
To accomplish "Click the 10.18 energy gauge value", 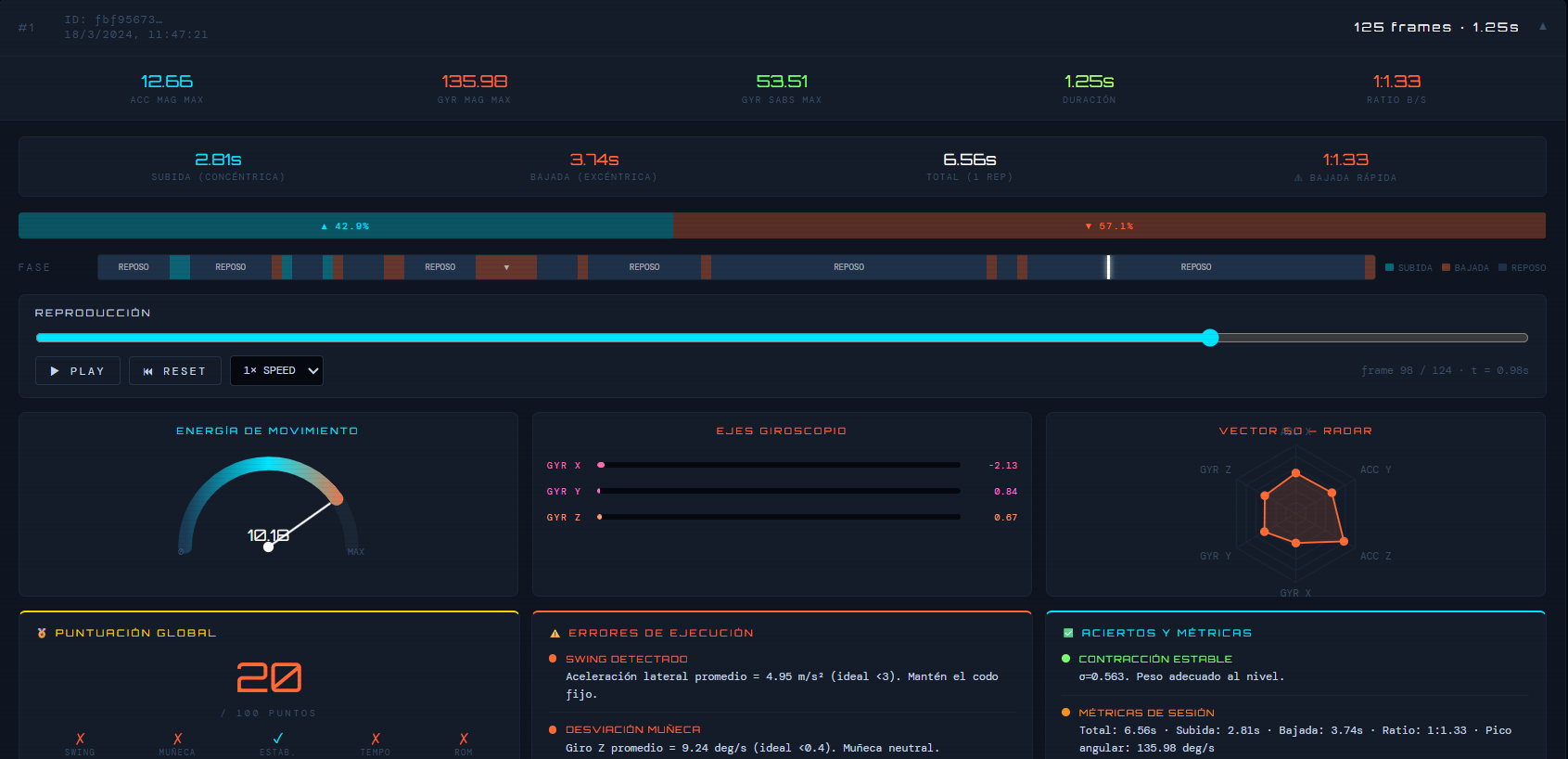I will (x=268, y=535).
